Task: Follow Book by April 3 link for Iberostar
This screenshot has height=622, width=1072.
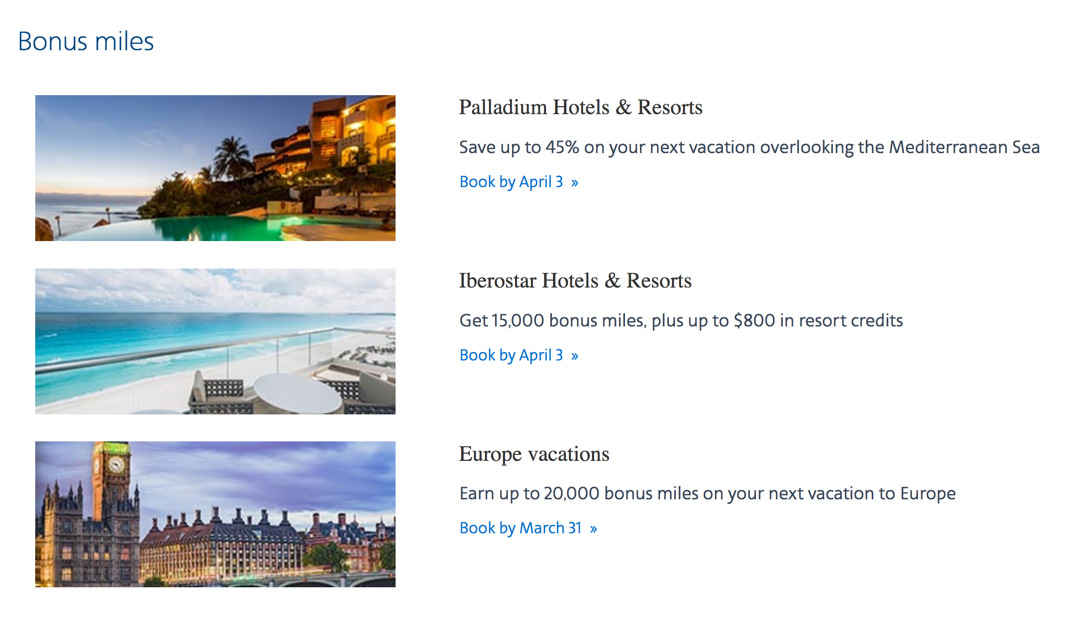Action: coord(519,355)
